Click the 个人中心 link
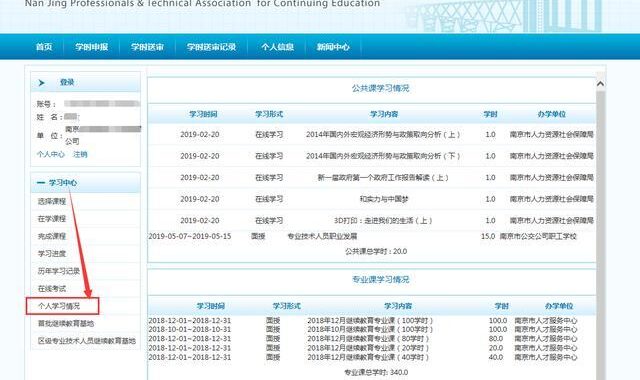Viewport: 640px width, 380px height. point(51,154)
